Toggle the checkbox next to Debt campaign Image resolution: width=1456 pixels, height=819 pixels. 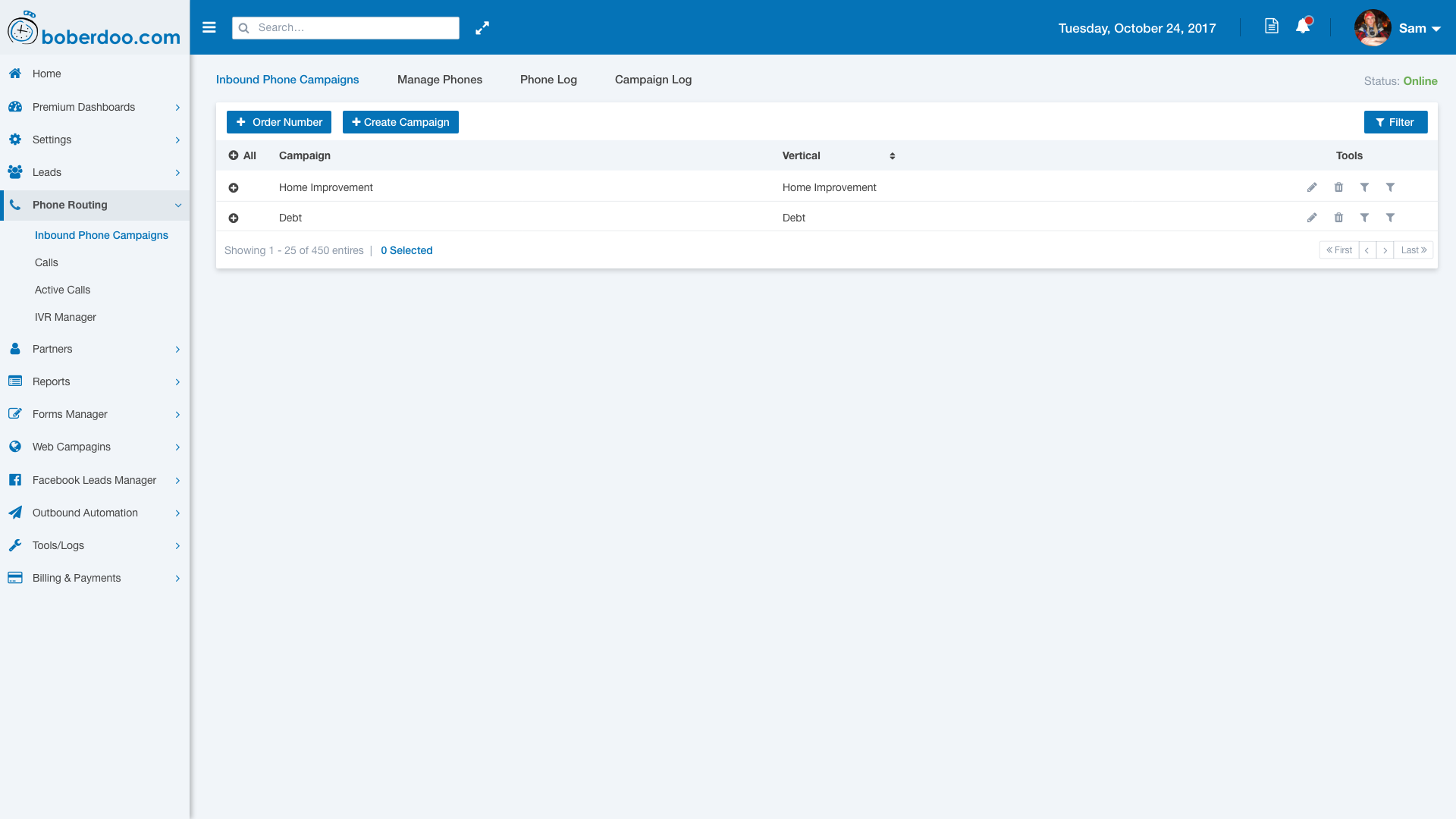point(232,218)
